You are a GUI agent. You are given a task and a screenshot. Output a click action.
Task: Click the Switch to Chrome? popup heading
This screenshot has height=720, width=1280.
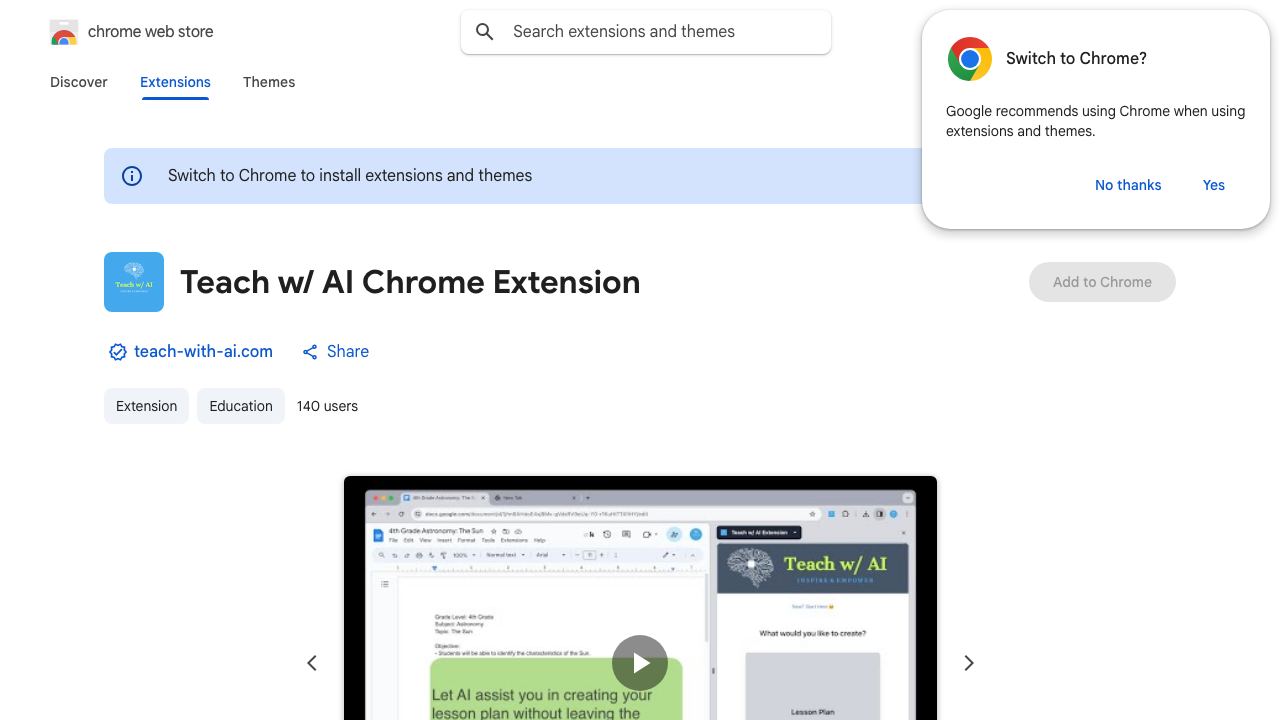[x=1076, y=59]
